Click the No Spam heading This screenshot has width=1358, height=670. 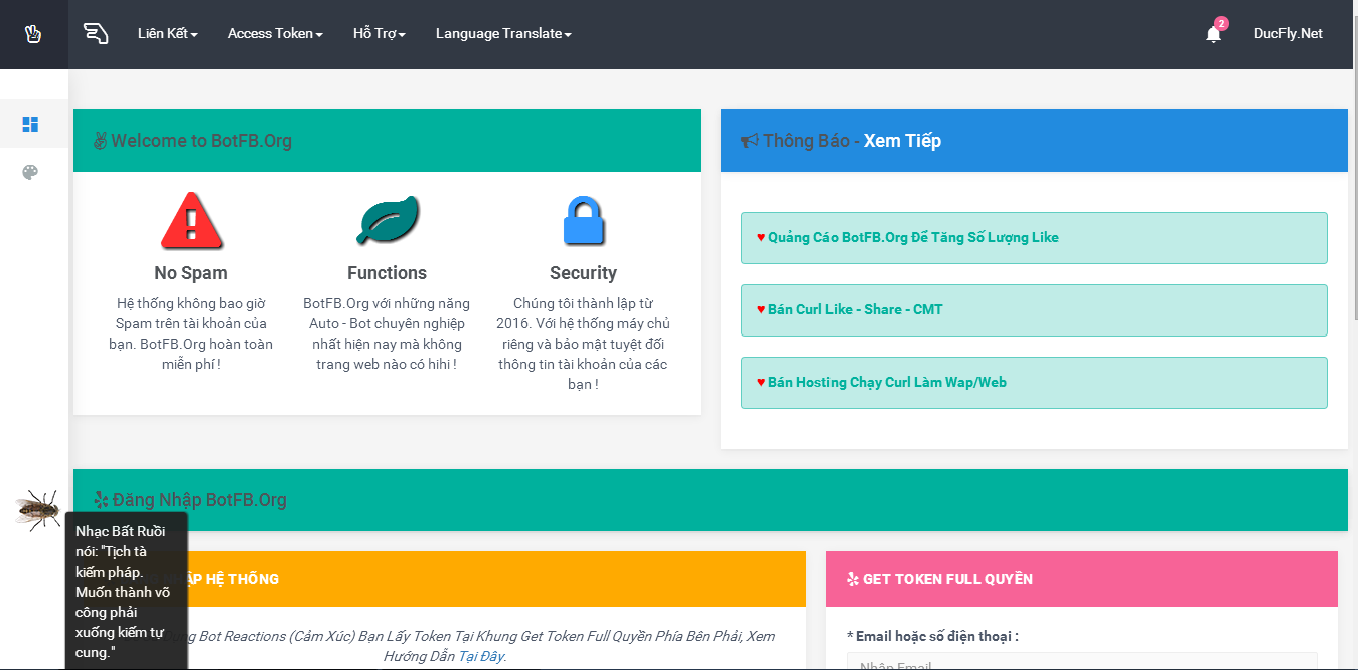click(x=191, y=273)
